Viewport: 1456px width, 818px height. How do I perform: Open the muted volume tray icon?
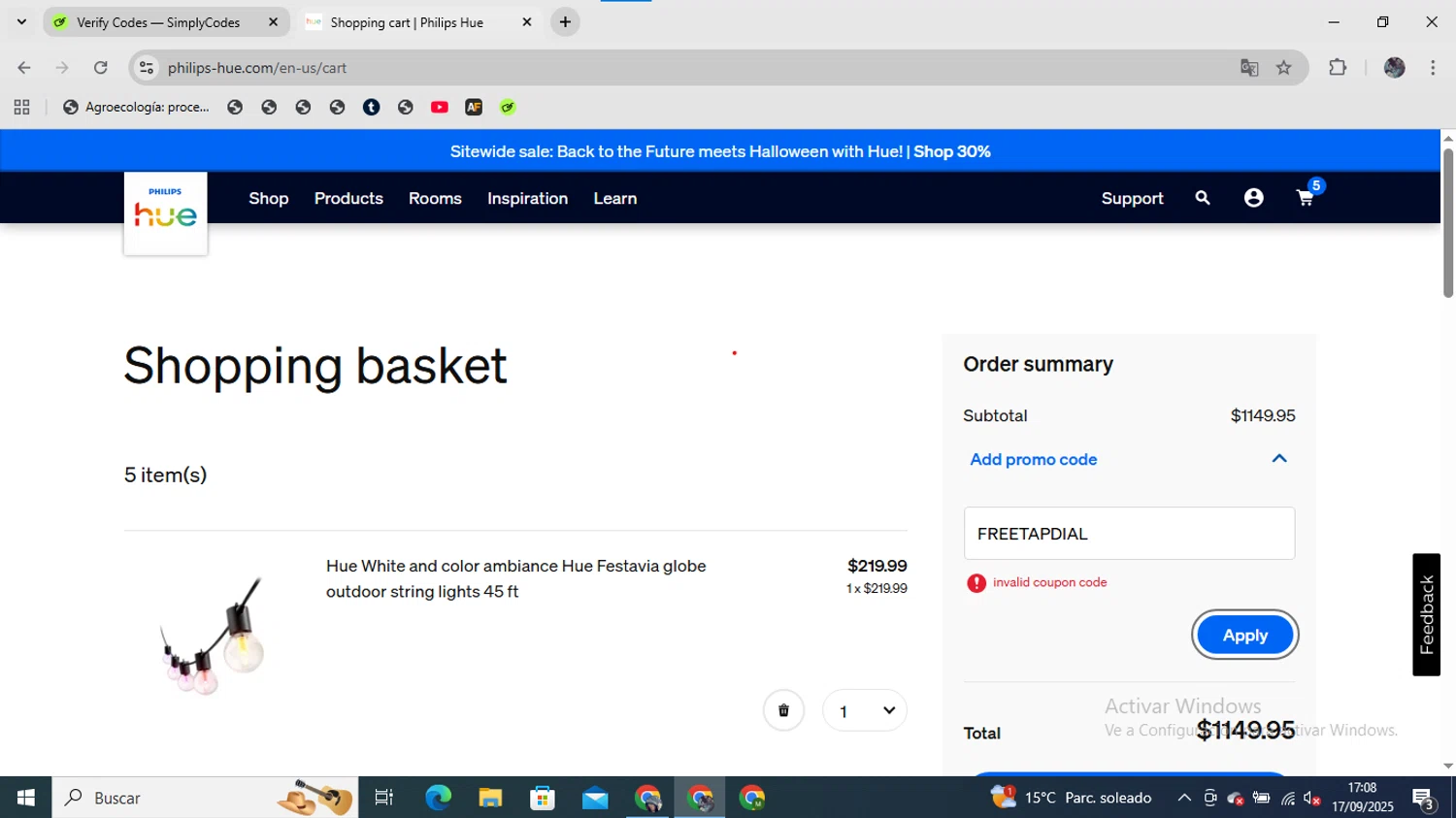(x=1312, y=799)
